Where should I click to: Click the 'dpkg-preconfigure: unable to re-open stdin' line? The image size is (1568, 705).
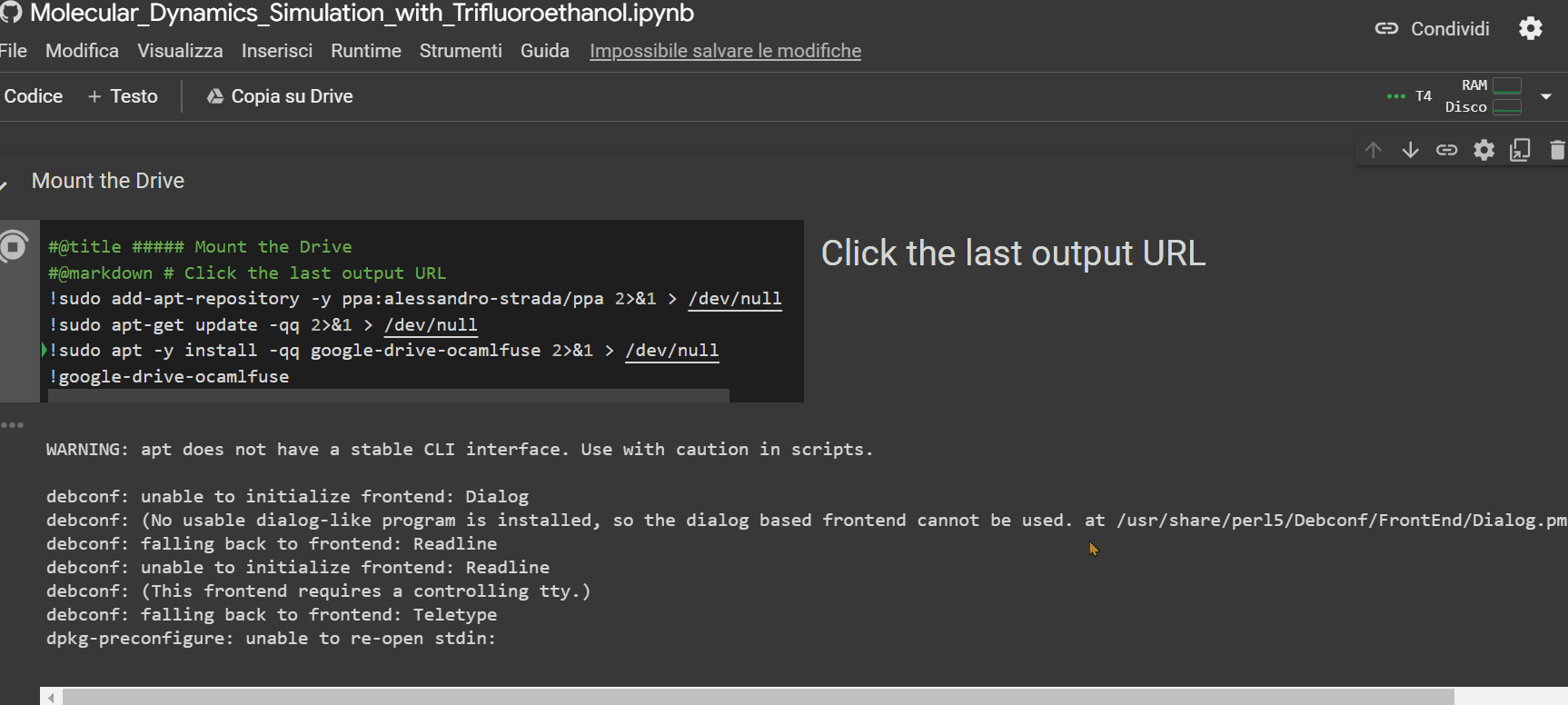point(271,639)
